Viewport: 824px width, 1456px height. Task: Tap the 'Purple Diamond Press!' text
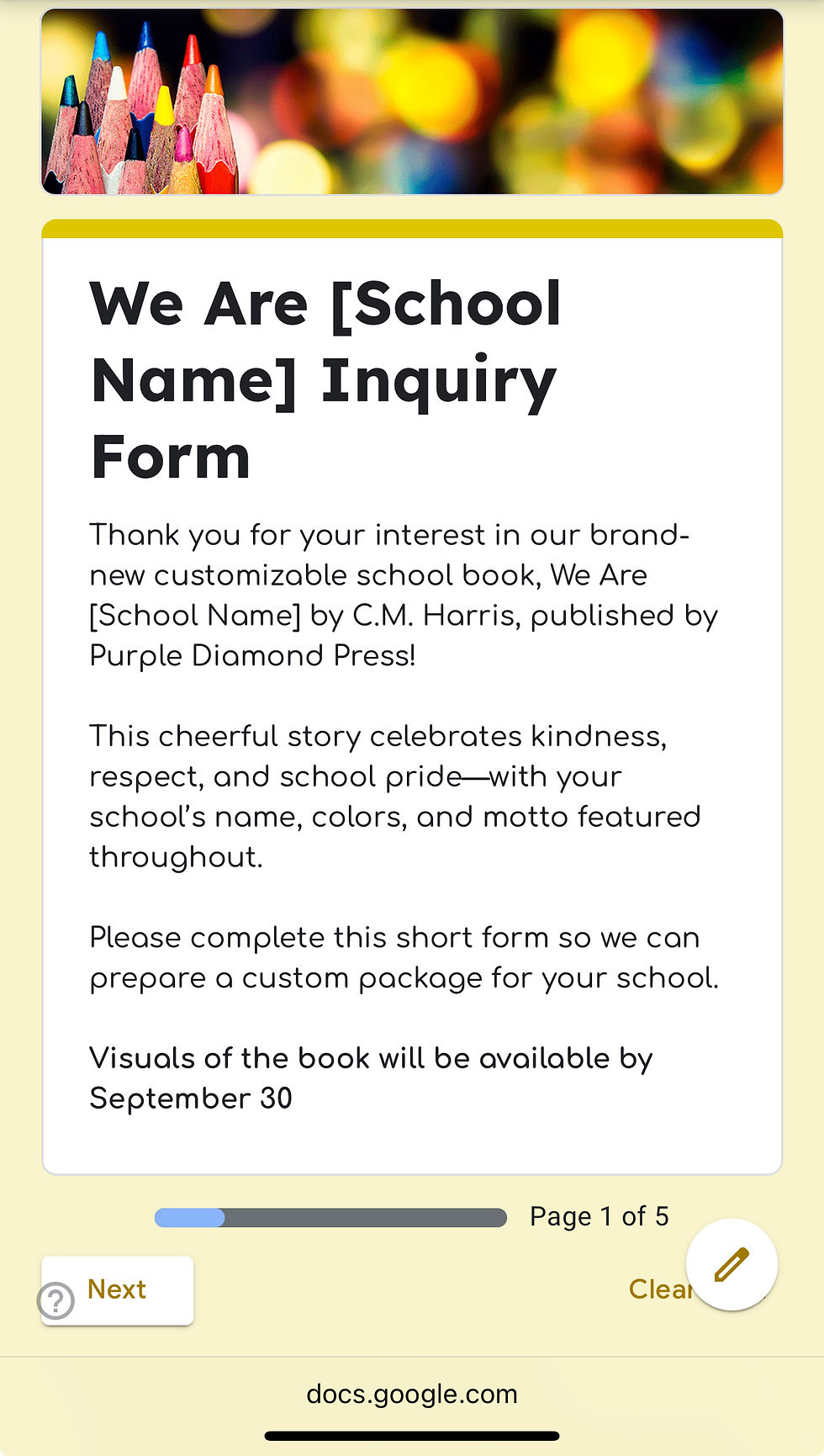pos(252,655)
